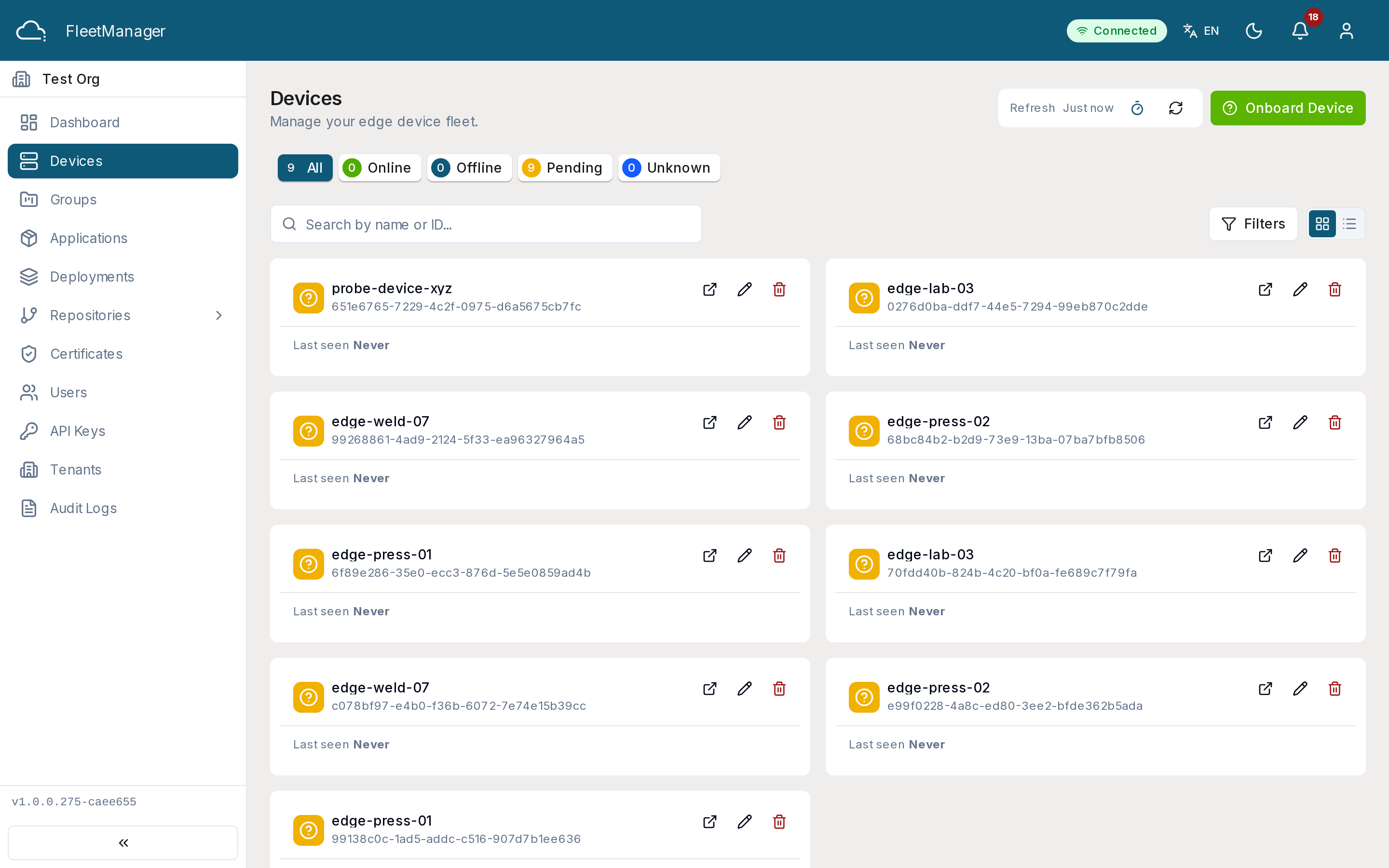Click the Search by name or ID field
The width and height of the screenshot is (1389, 868).
pos(486,224)
